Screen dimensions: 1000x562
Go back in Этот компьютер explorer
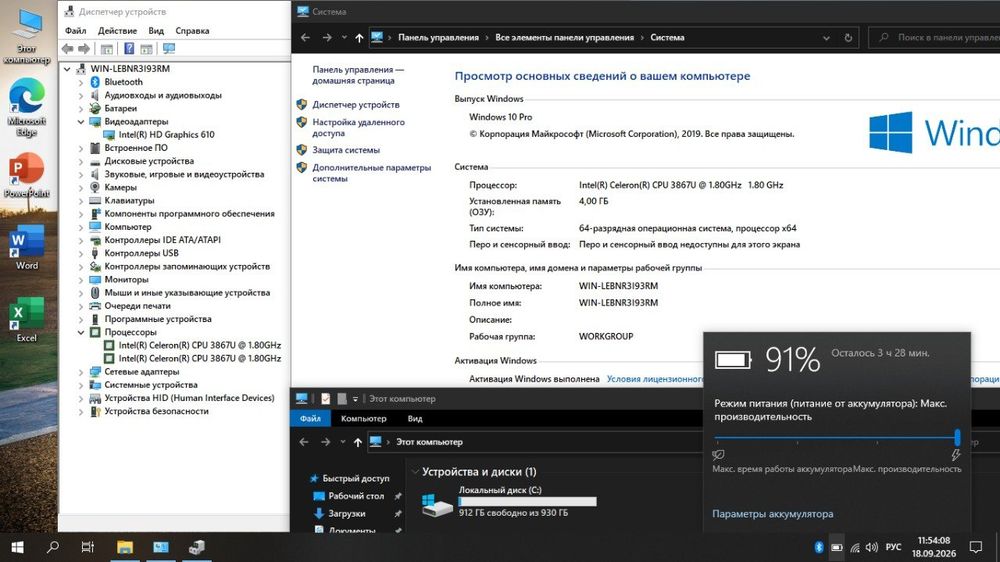[304, 441]
